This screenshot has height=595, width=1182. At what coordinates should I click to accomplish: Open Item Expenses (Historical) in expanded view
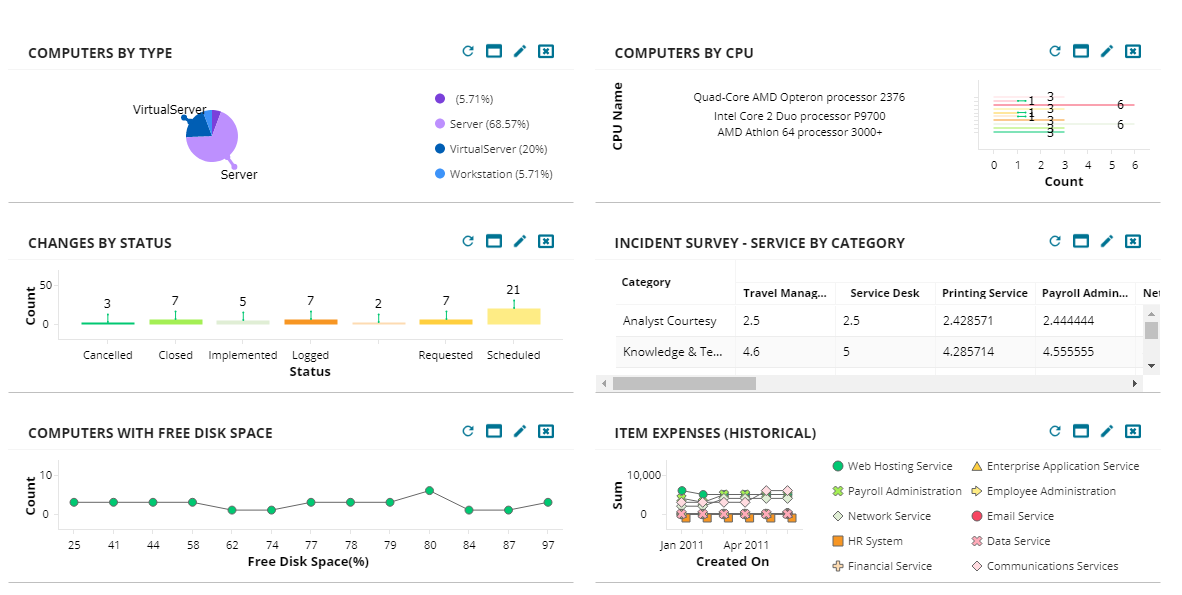click(1080, 431)
